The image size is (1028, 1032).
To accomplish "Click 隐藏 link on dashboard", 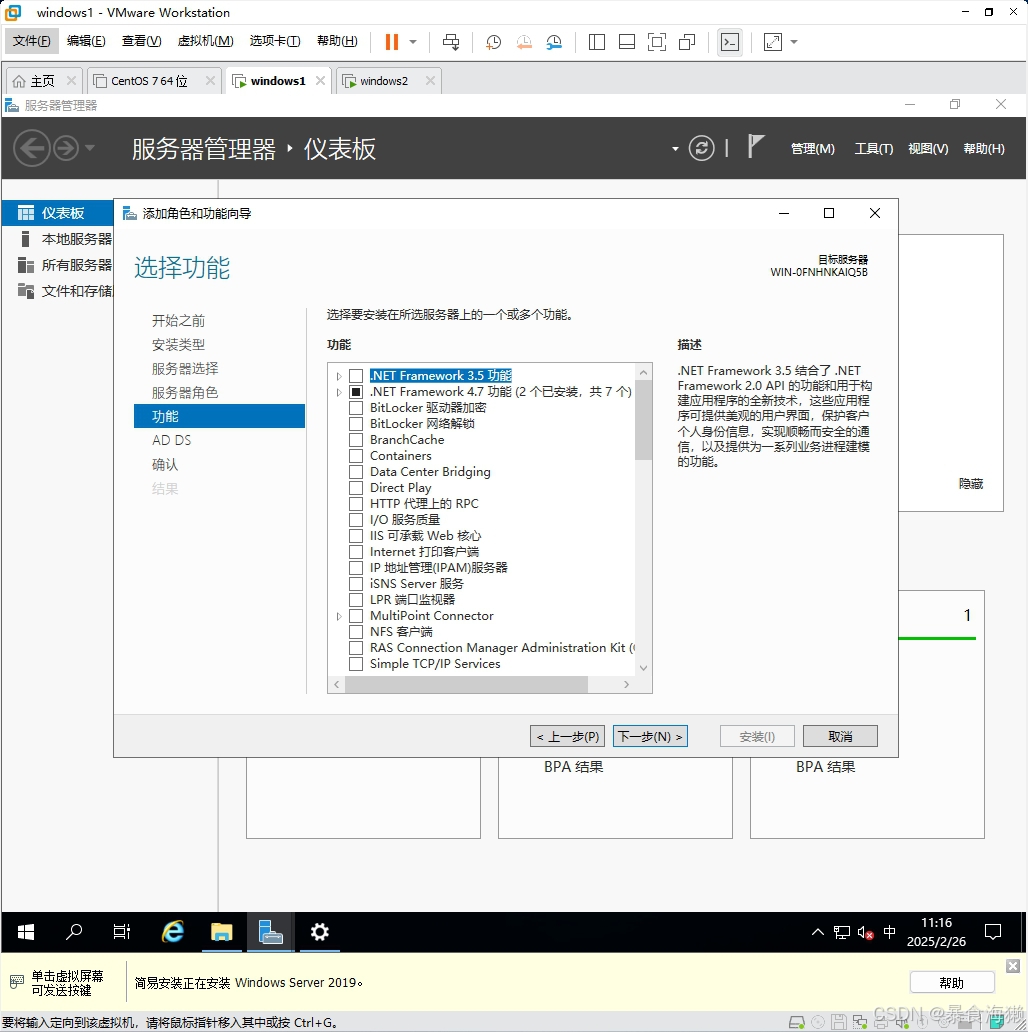I will click(x=971, y=484).
